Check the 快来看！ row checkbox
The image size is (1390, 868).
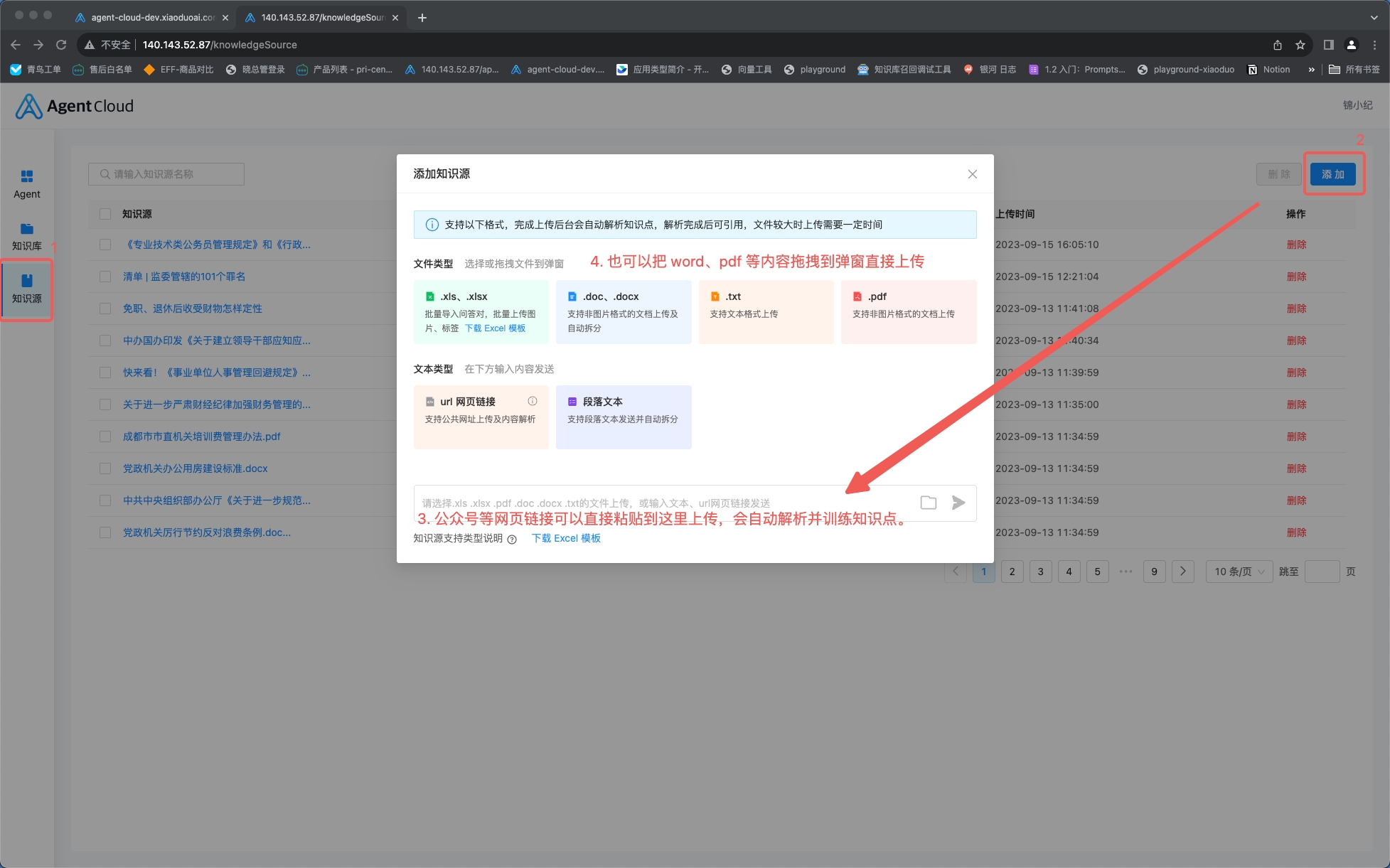point(105,373)
